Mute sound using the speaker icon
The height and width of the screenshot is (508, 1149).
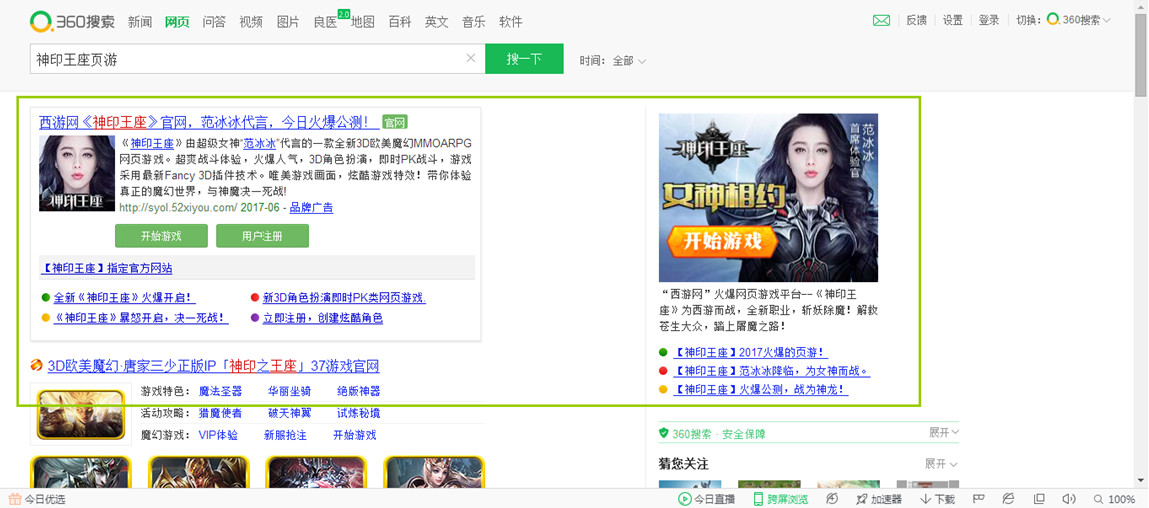[1068, 499]
